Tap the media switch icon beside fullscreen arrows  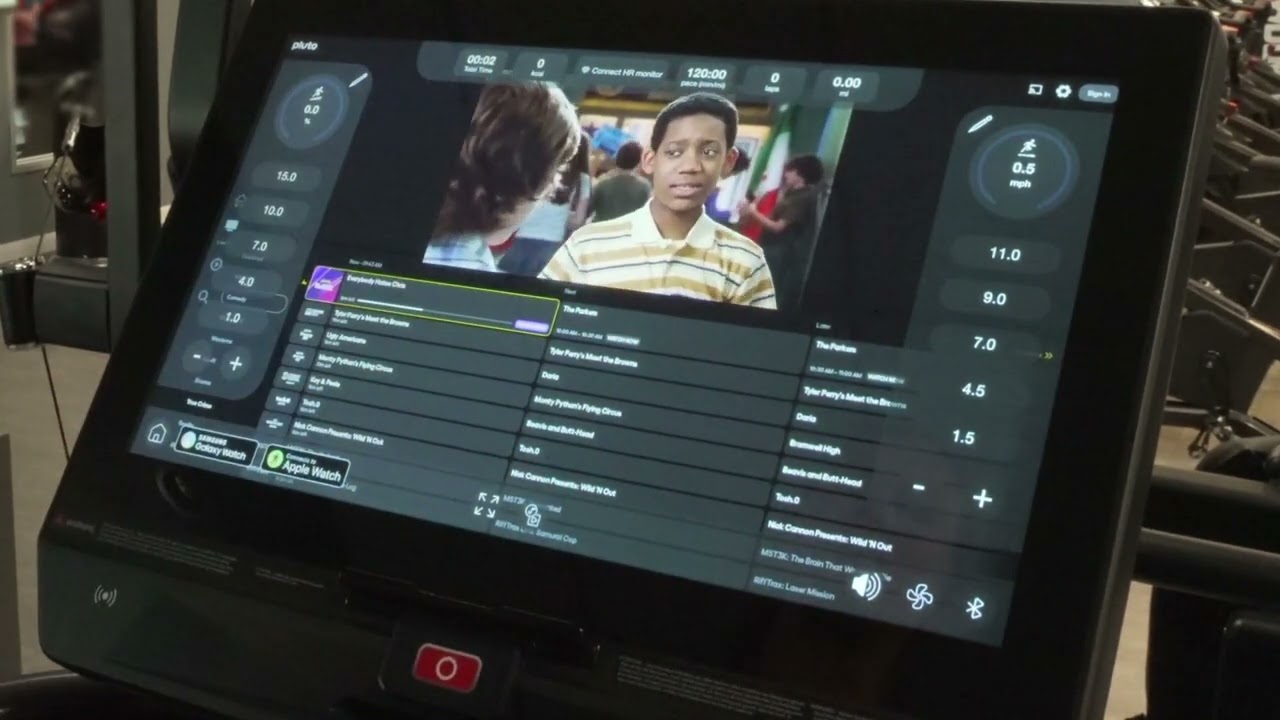(x=533, y=515)
